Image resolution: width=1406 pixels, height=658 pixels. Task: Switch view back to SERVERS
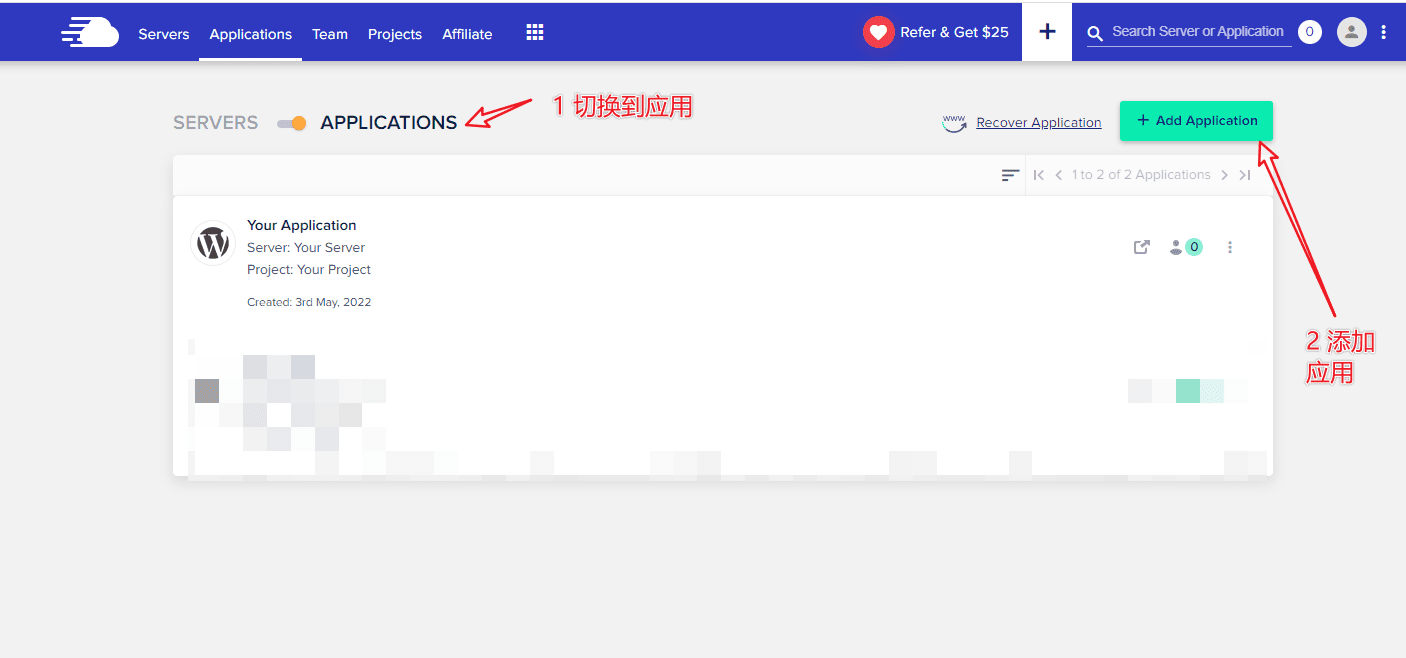click(215, 122)
